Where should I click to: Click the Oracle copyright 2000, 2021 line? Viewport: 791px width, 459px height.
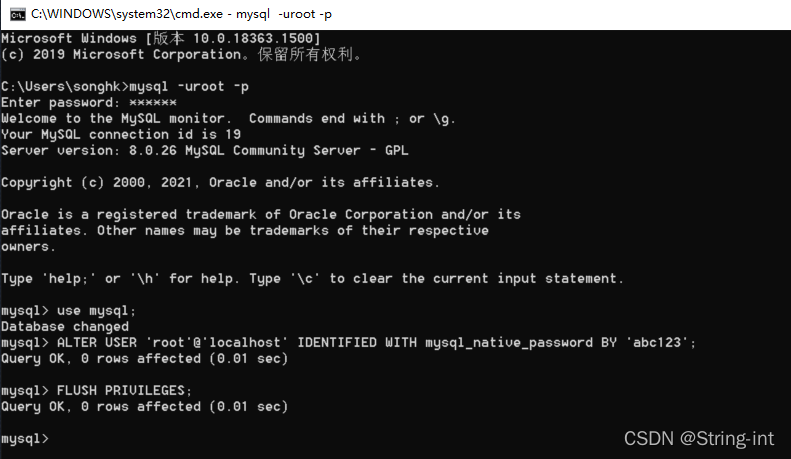(220, 182)
